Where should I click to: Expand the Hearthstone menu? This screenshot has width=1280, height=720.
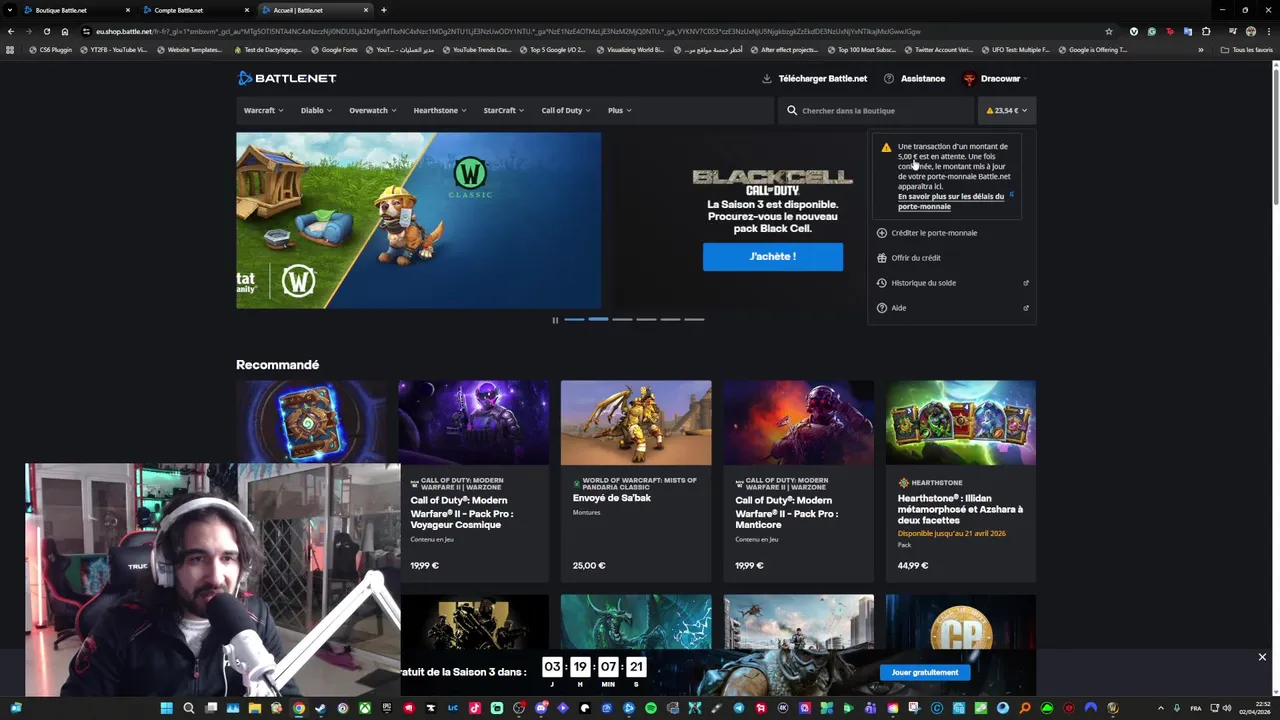(x=440, y=110)
